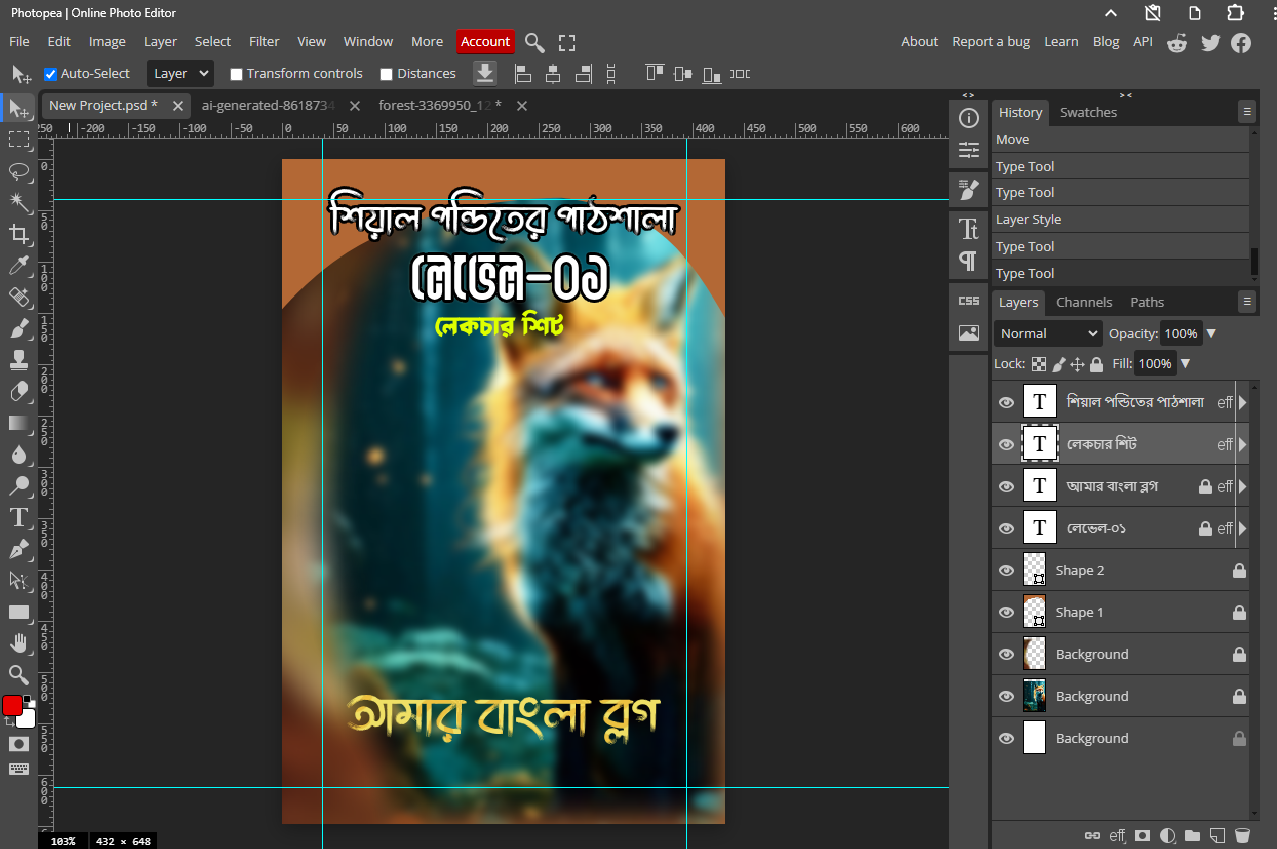Select the Crop tool

[x=19, y=234]
